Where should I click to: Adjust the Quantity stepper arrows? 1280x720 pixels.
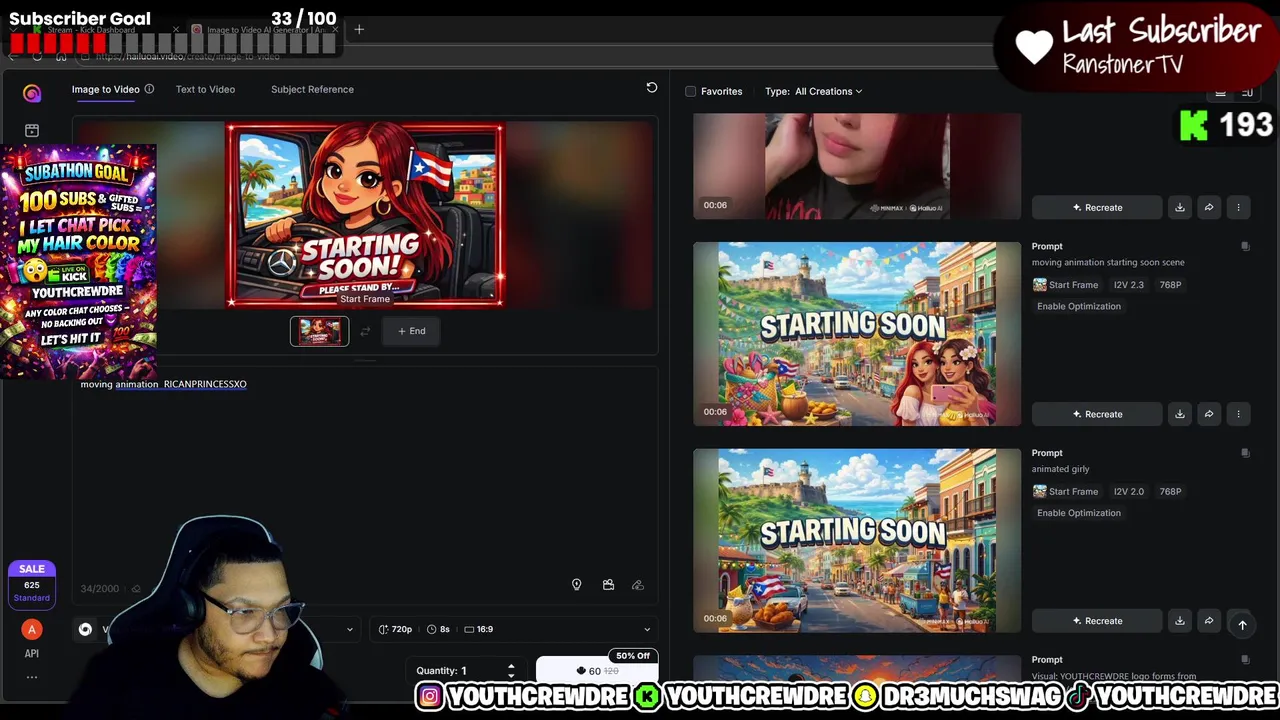point(511,670)
